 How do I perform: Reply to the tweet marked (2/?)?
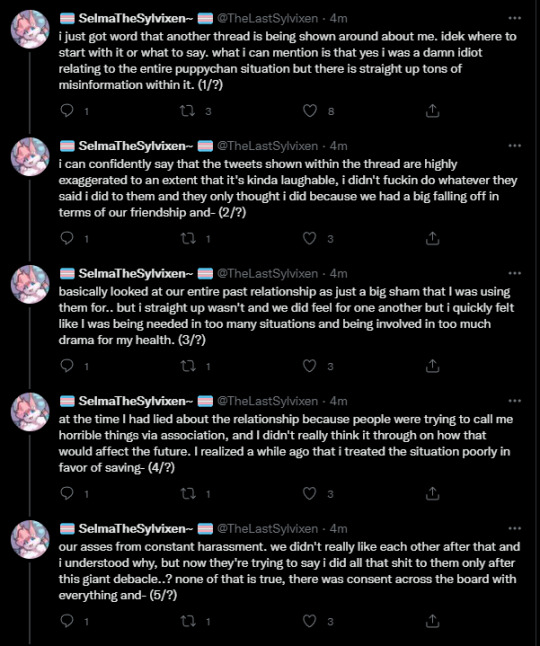click(x=67, y=238)
